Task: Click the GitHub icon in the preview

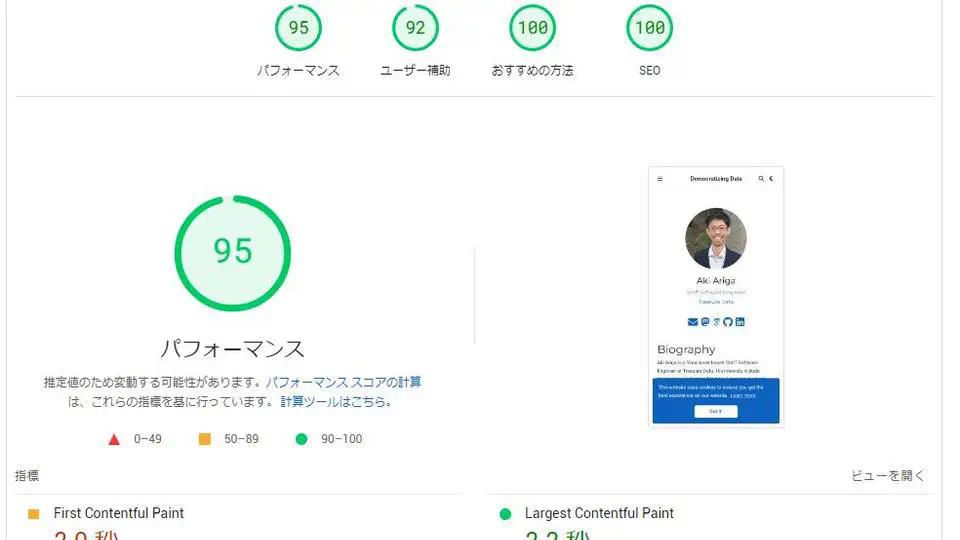Action: (728, 322)
